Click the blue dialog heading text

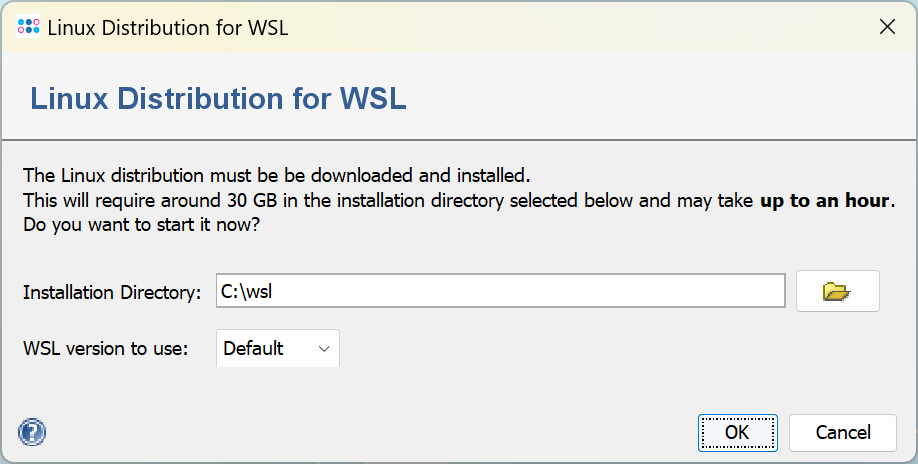coord(218,99)
